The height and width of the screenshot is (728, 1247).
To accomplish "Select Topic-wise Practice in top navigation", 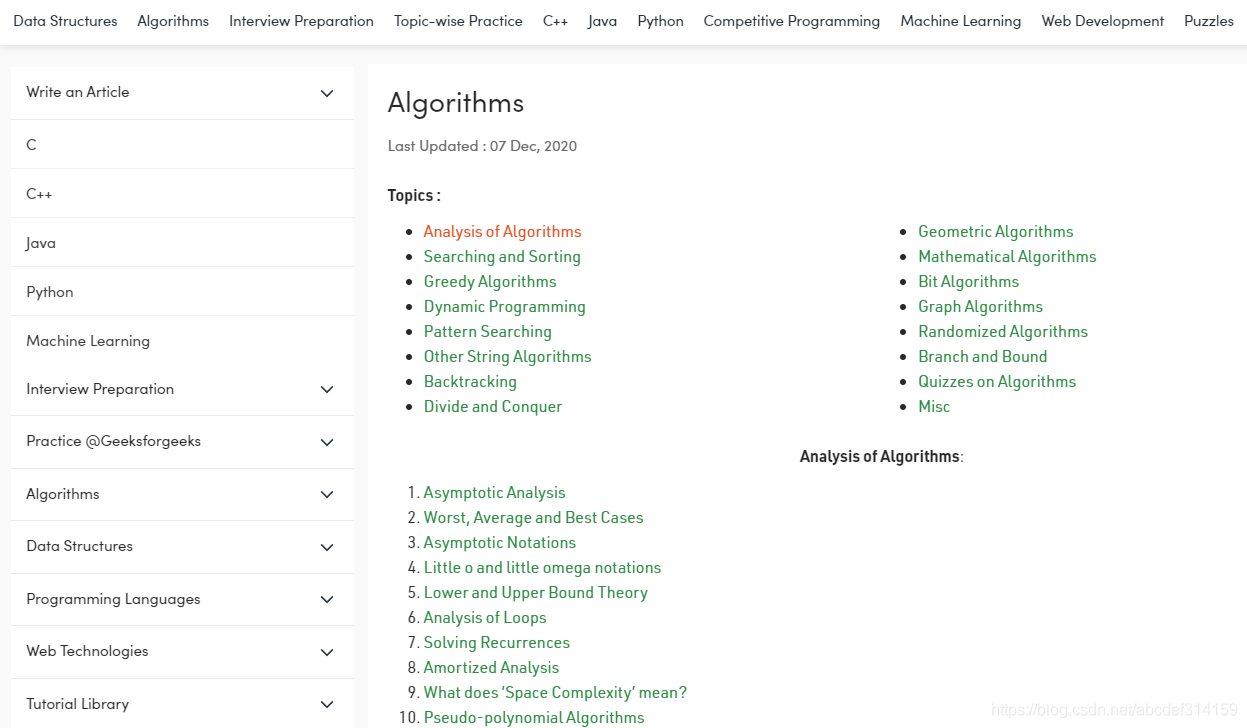I will [x=458, y=21].
